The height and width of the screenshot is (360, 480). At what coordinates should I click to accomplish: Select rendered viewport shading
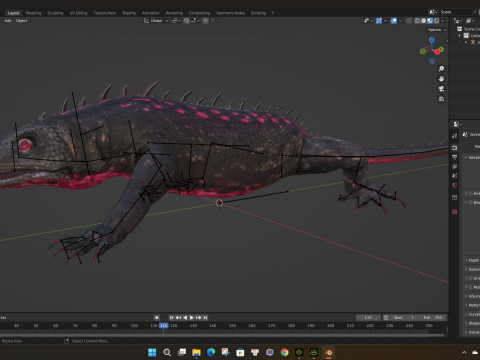436,21
